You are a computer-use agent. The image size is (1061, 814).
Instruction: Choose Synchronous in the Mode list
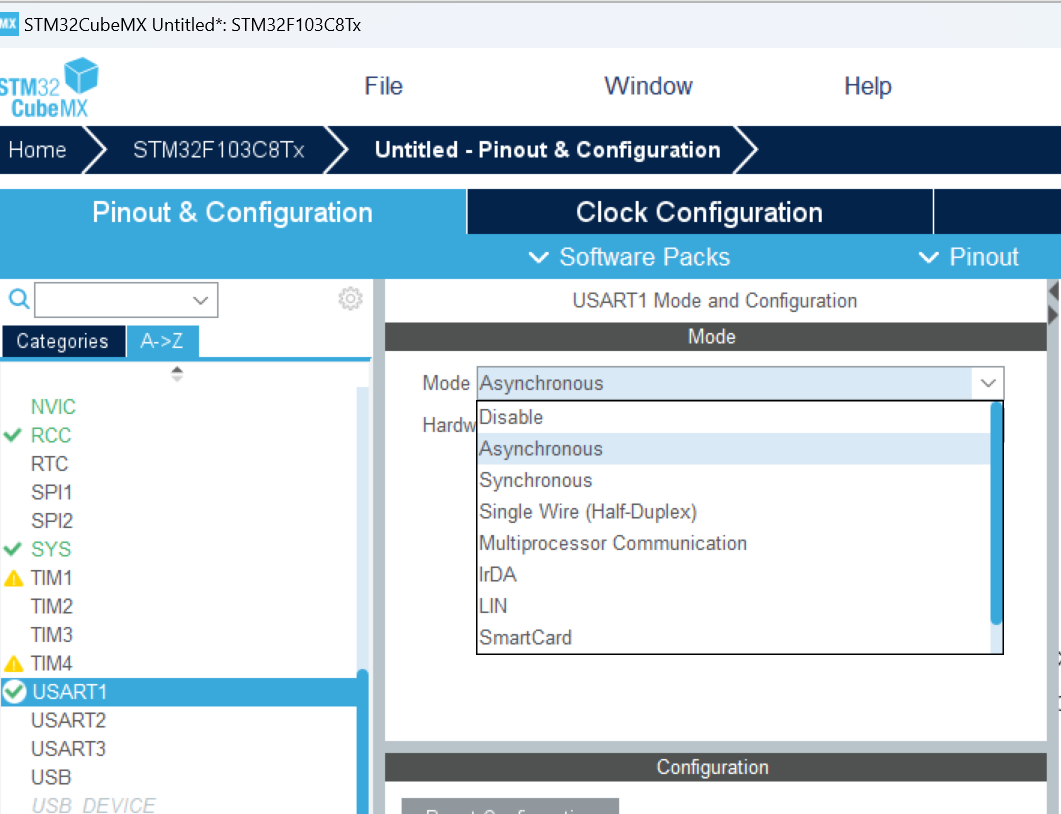click(733, 480)
